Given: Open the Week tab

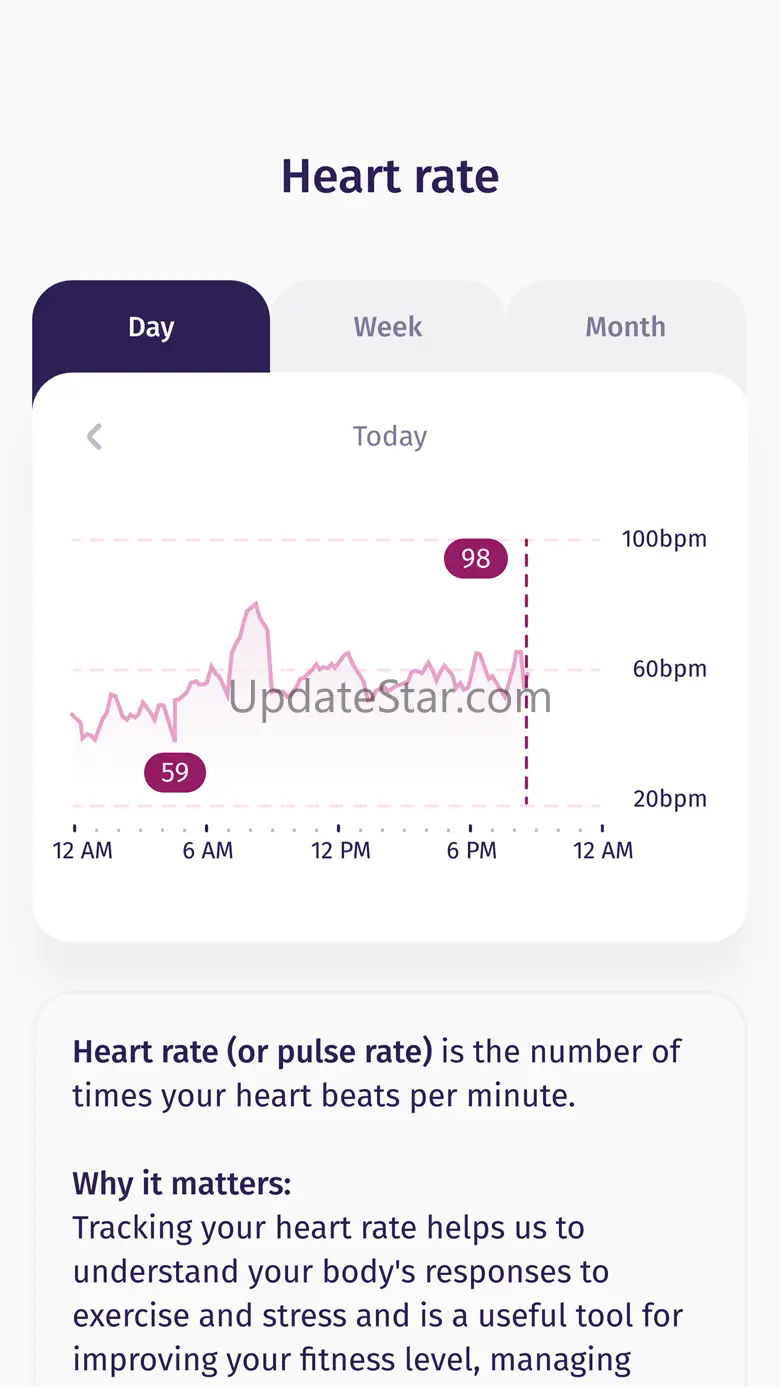Looking at the screenshot, I should (388, 327).
